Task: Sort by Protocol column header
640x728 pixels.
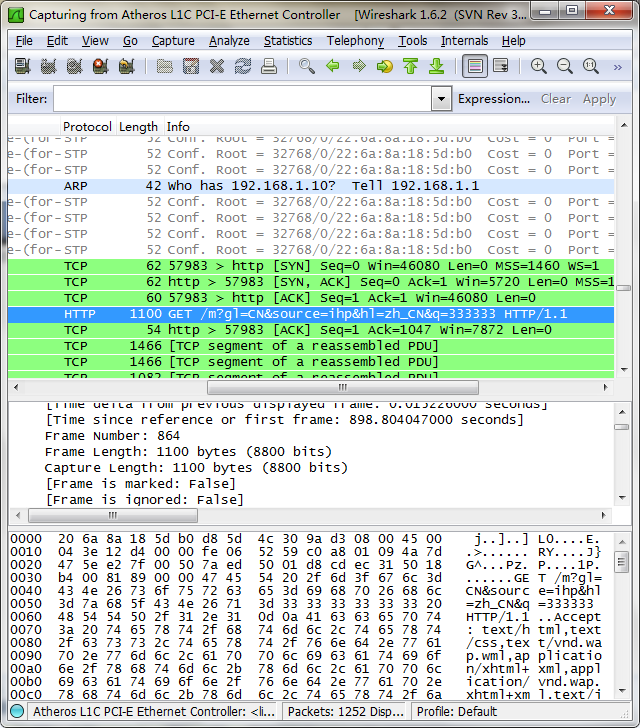Action: [x=87, y=127]
